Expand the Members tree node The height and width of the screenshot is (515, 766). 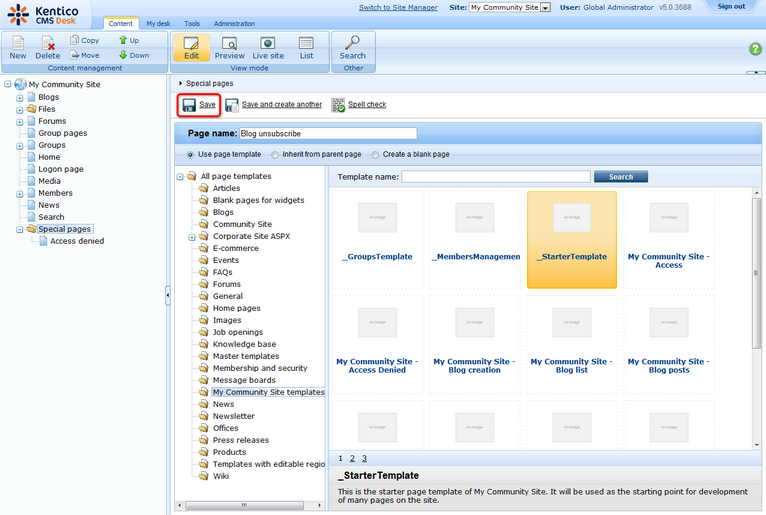click(x=20, y=193)
